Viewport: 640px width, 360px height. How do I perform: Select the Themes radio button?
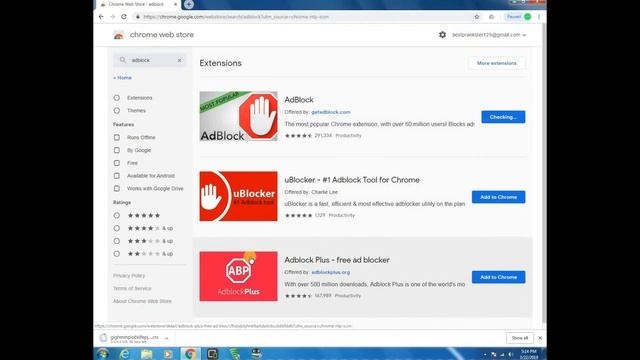pyautogui.click(x=117, y=111)
